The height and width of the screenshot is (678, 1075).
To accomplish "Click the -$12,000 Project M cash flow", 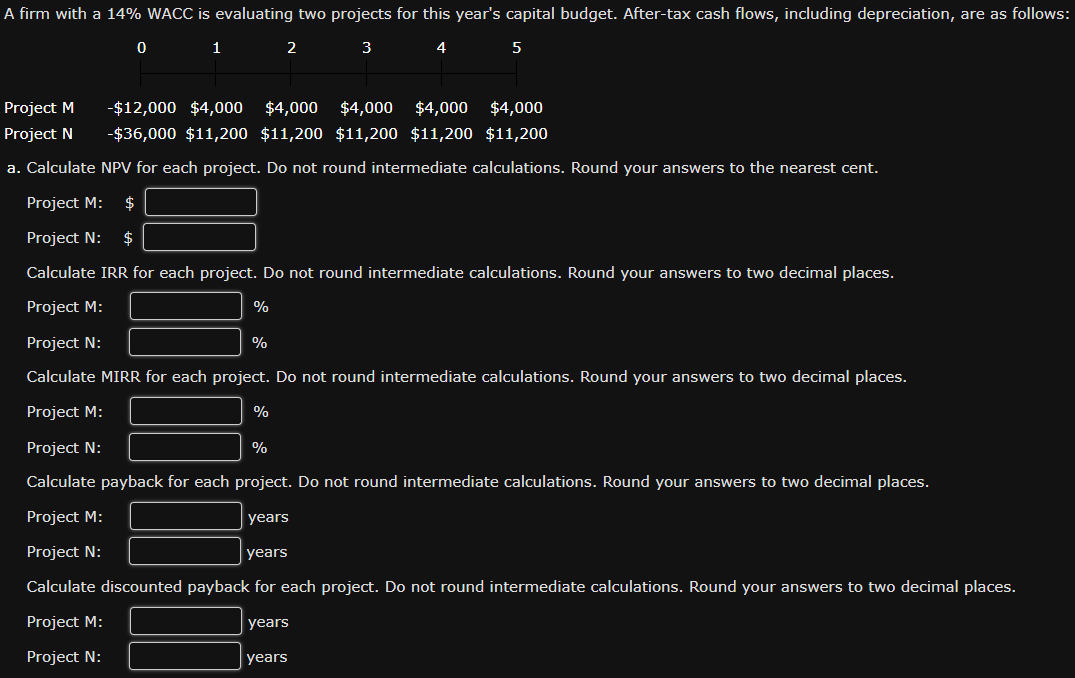I will 141,108.
